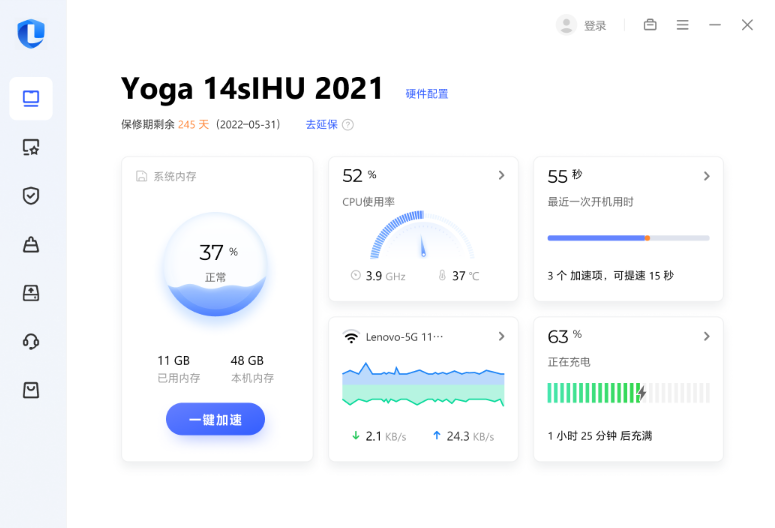Minimize the PC manager window

pos(715,25)
